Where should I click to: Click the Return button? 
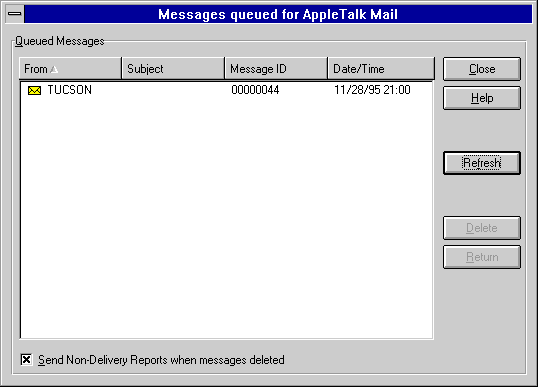click(x=482, y=257)
